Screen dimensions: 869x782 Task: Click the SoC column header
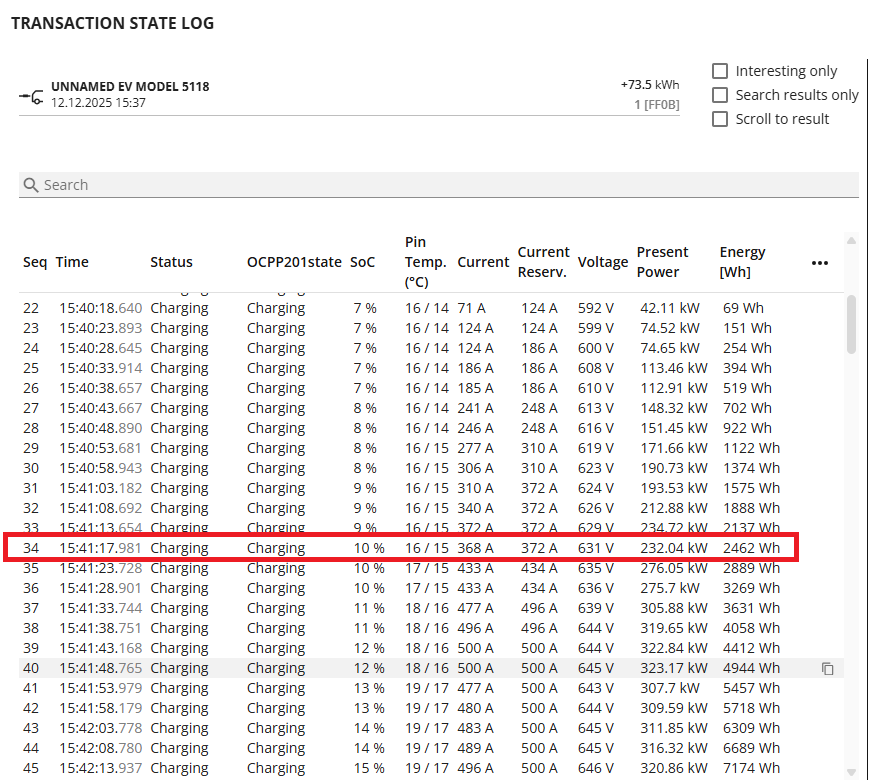(362, 262)
